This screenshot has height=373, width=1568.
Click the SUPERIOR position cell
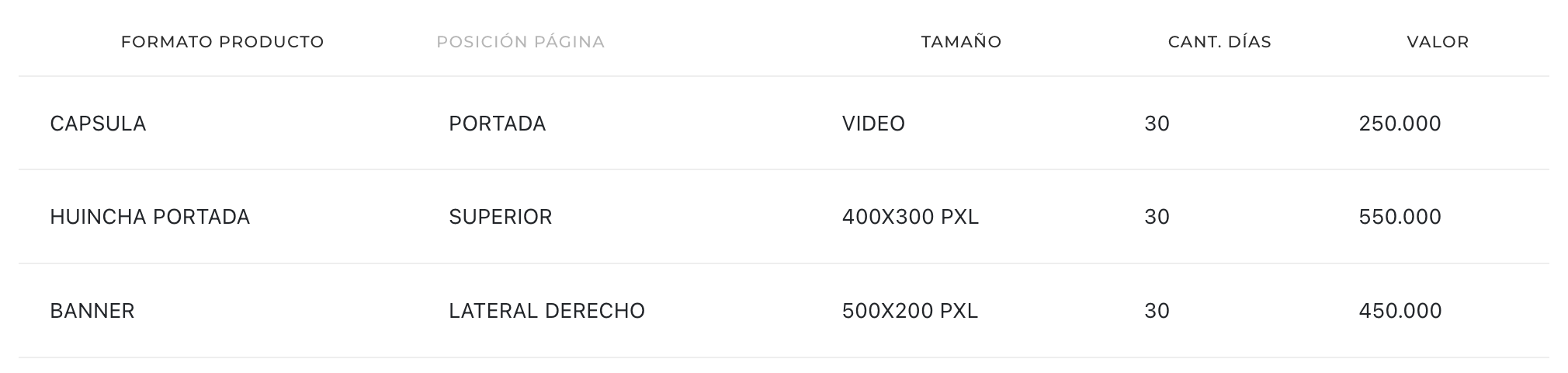(501, 217)
